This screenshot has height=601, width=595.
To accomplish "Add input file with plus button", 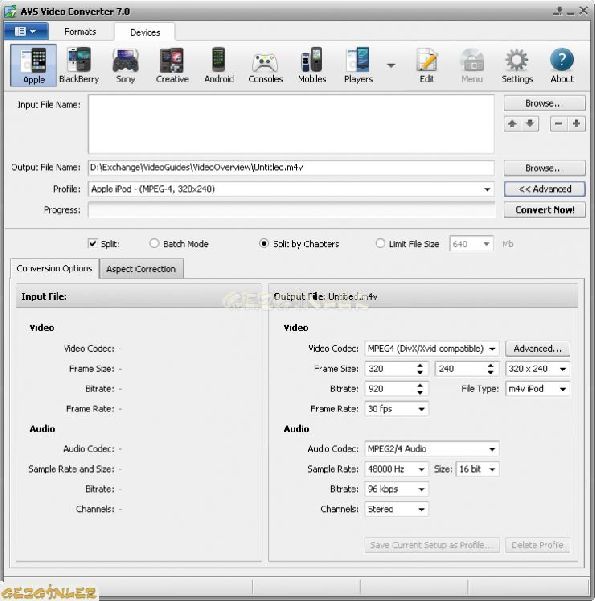I will pyautogui.click(x=576, y=124).
